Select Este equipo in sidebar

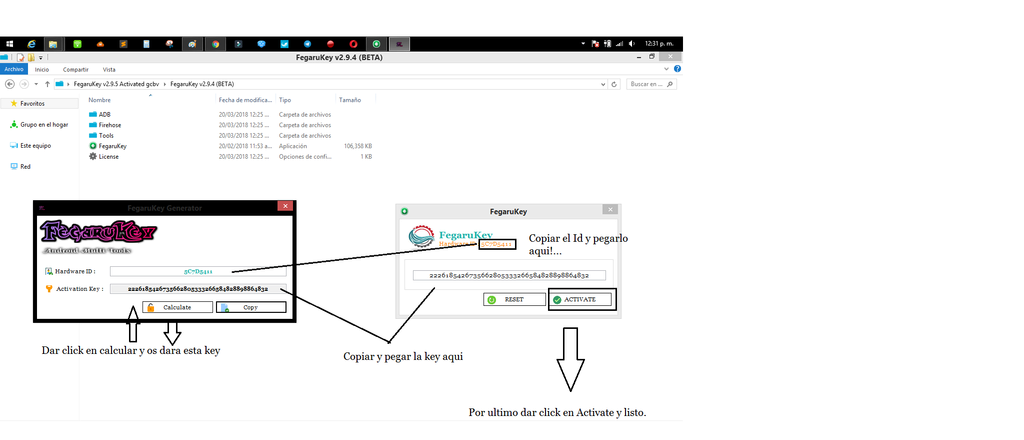click(x=31, y=146)
